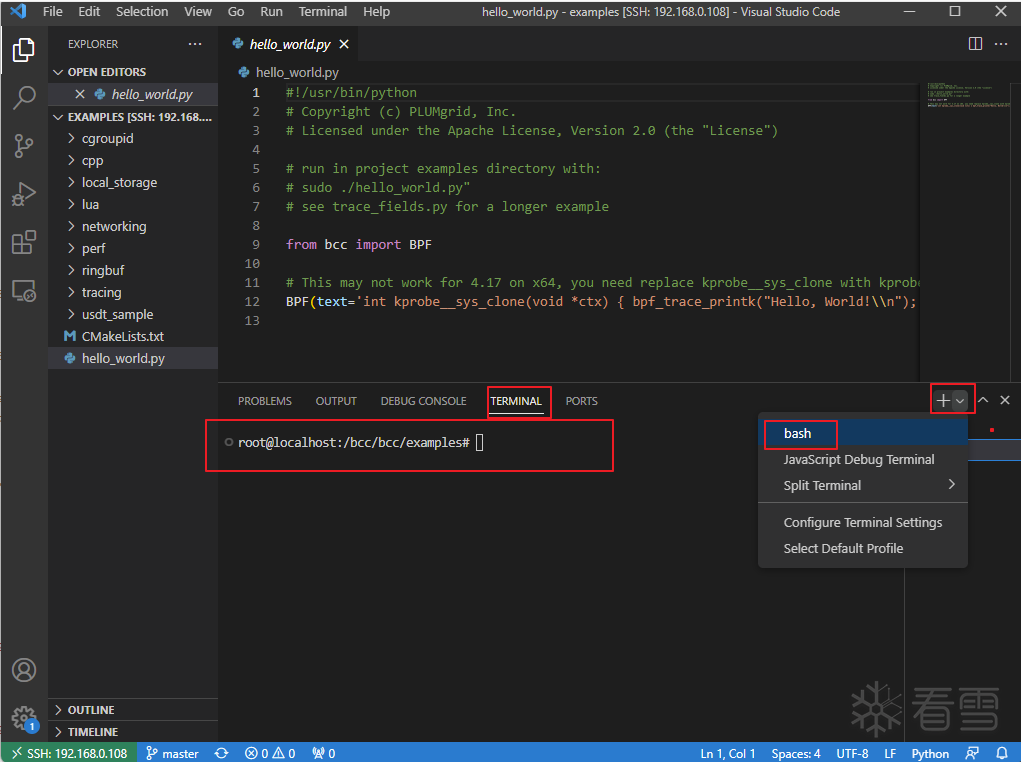Open the Search view in activity bar
This screenshot has height=762, width=1021.
click(24, 97)
